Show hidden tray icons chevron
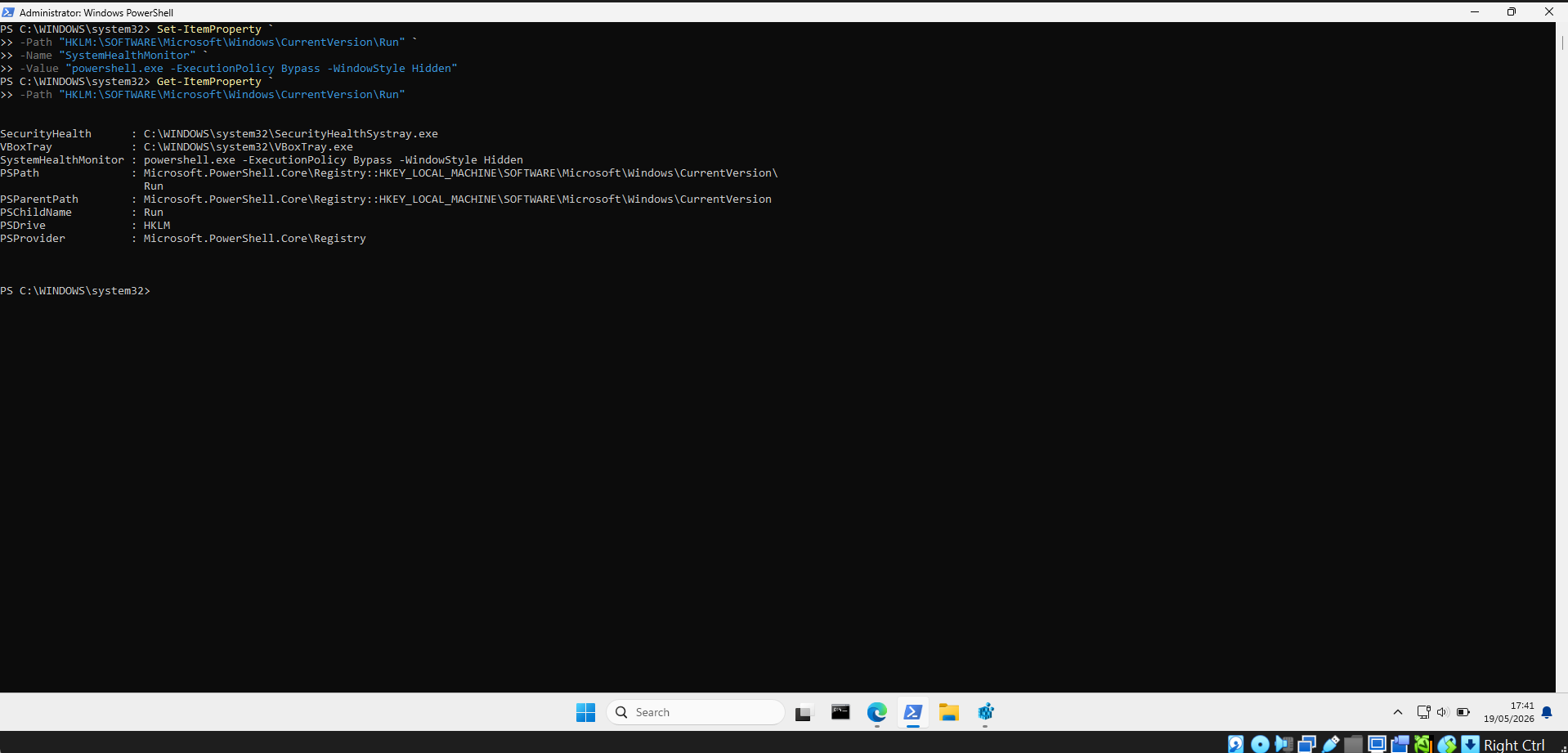This screenshot has height=753, width=1568. pos(1397,712)
